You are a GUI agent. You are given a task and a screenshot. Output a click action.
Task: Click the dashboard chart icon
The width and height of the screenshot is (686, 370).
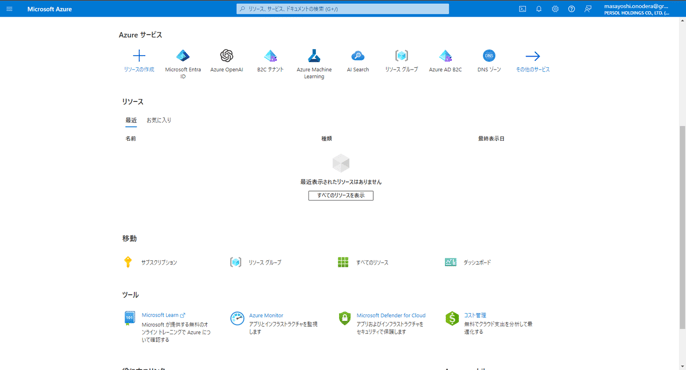451,262
